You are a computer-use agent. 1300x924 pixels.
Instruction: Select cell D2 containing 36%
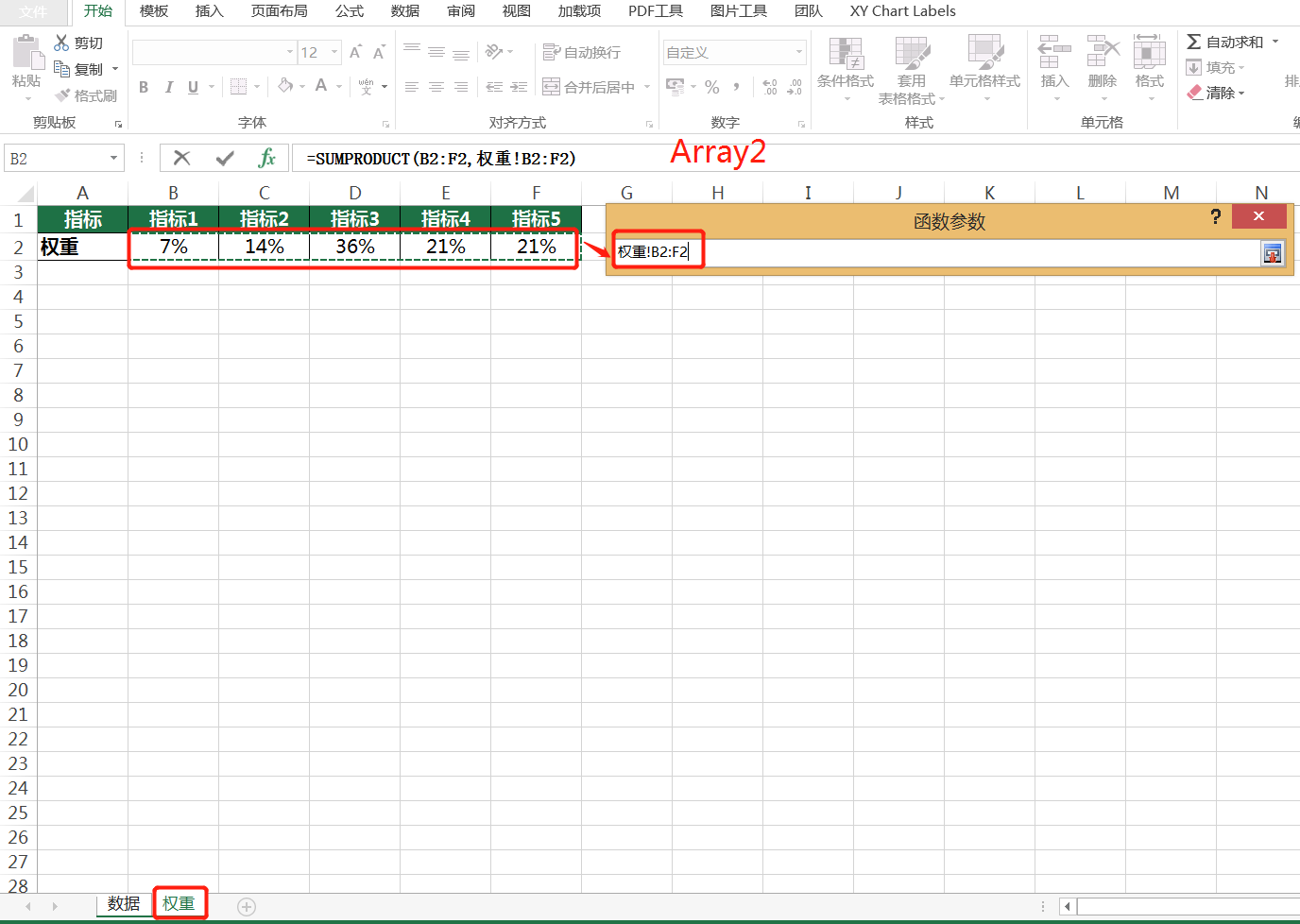pyautogui.click(x=355, y=247)
